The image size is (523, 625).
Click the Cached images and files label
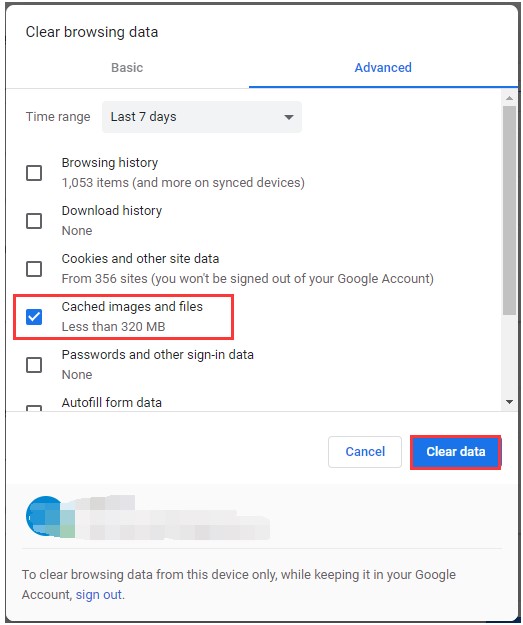tap(132, 307)
